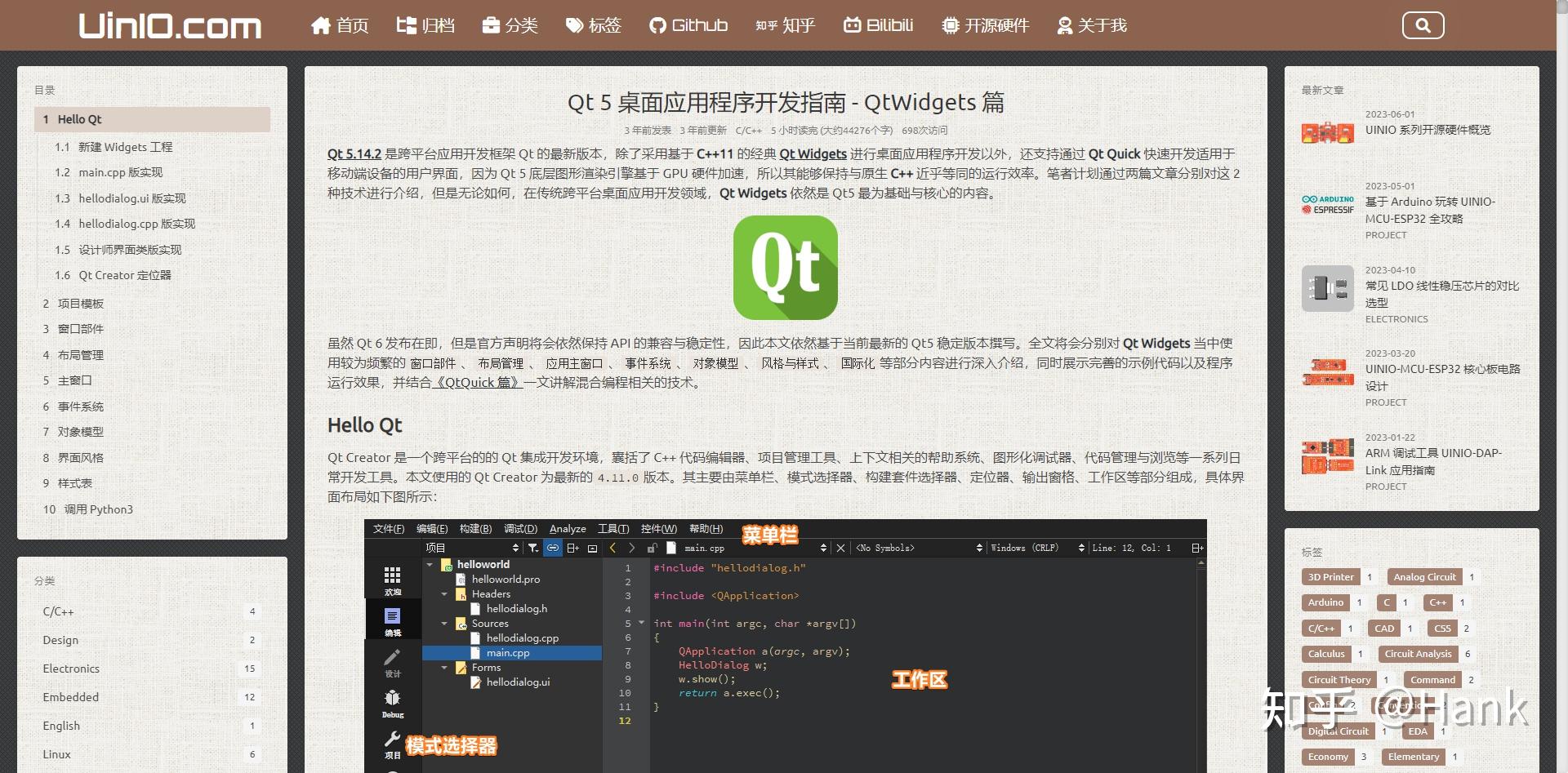This screenshot has width=1568, height=773.
Task: Click the back navigation arrow in the editor toolbar
Action: click(x=612, y=548)
